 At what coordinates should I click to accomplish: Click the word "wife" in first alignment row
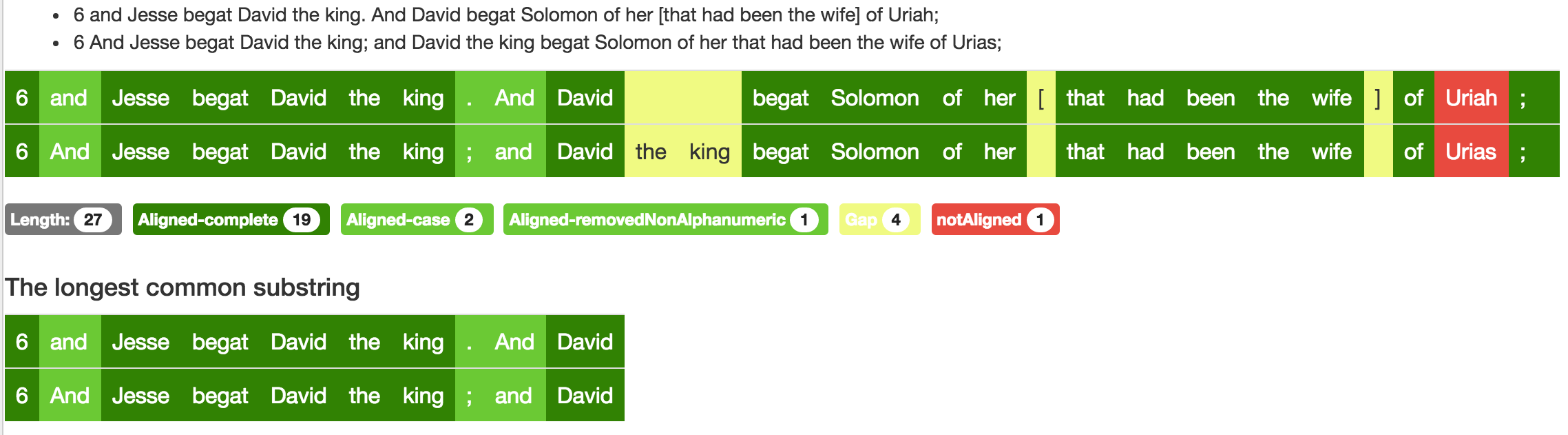coord(1332,98)
